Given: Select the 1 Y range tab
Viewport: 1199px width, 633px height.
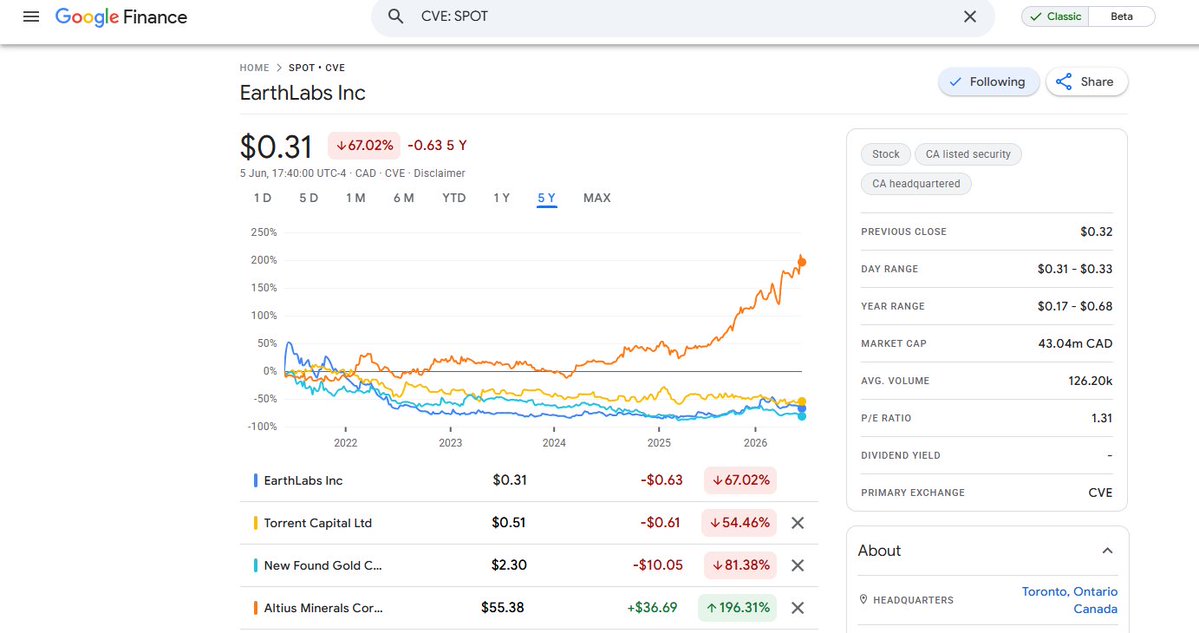Looking at the screenshot, I should [x=501, y=198].
